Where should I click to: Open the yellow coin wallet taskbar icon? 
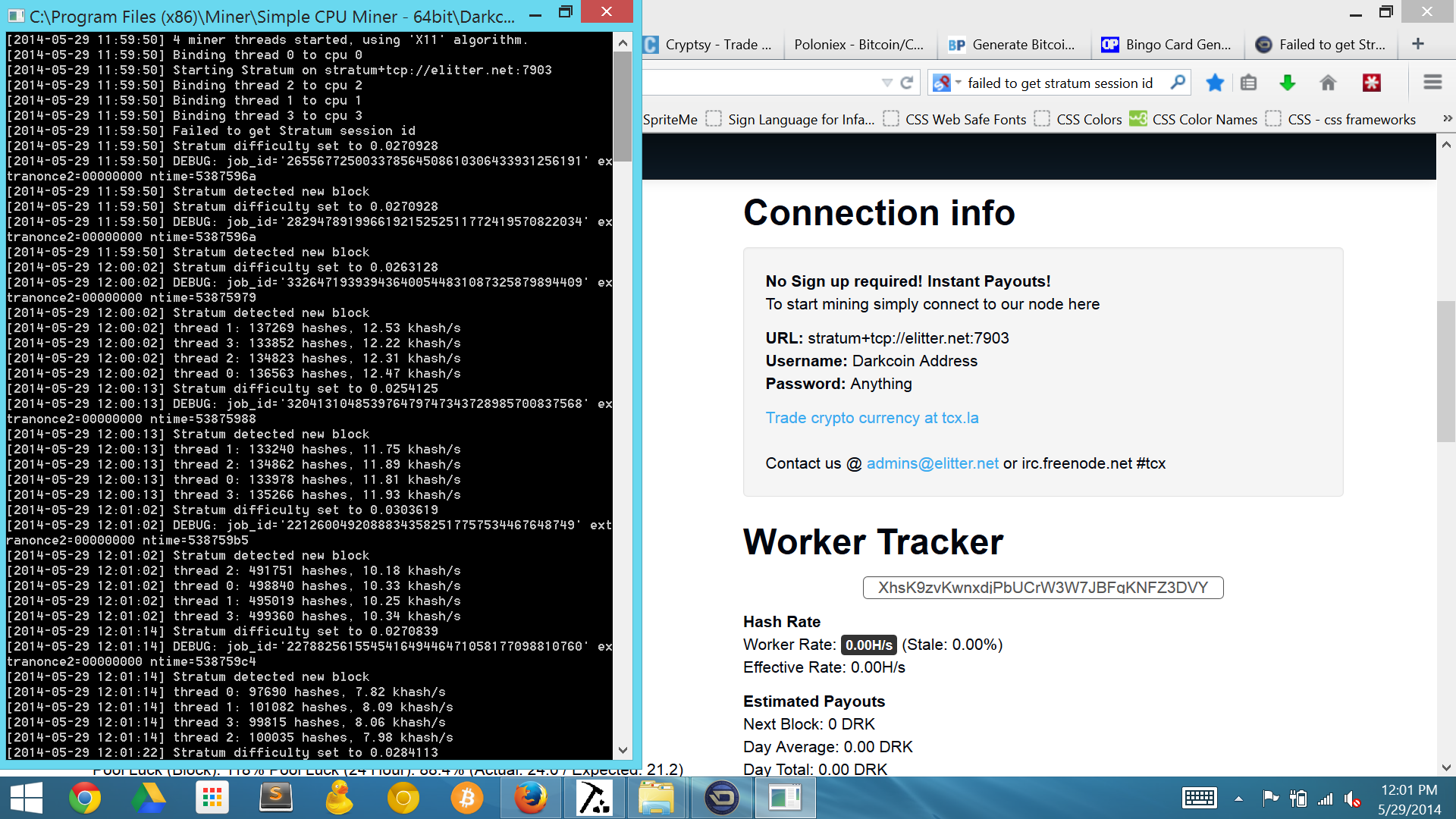[x=403, y=799]
